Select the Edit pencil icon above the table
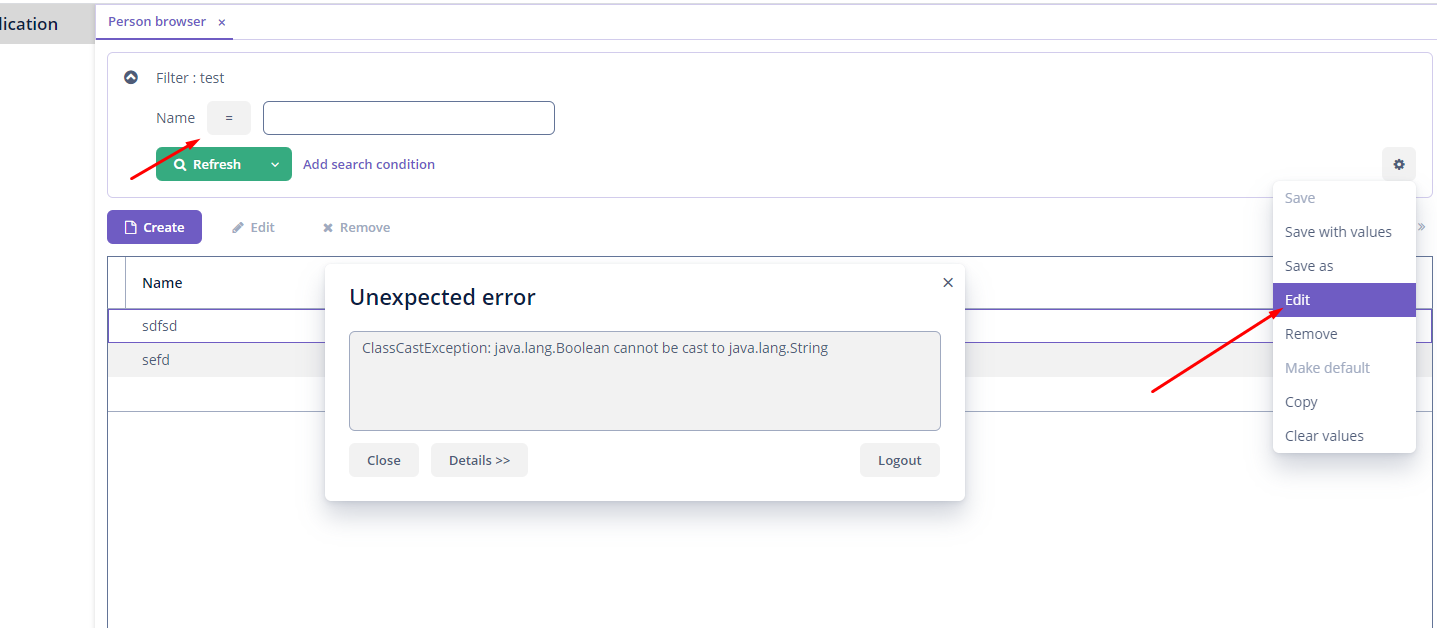 point(238,227)
